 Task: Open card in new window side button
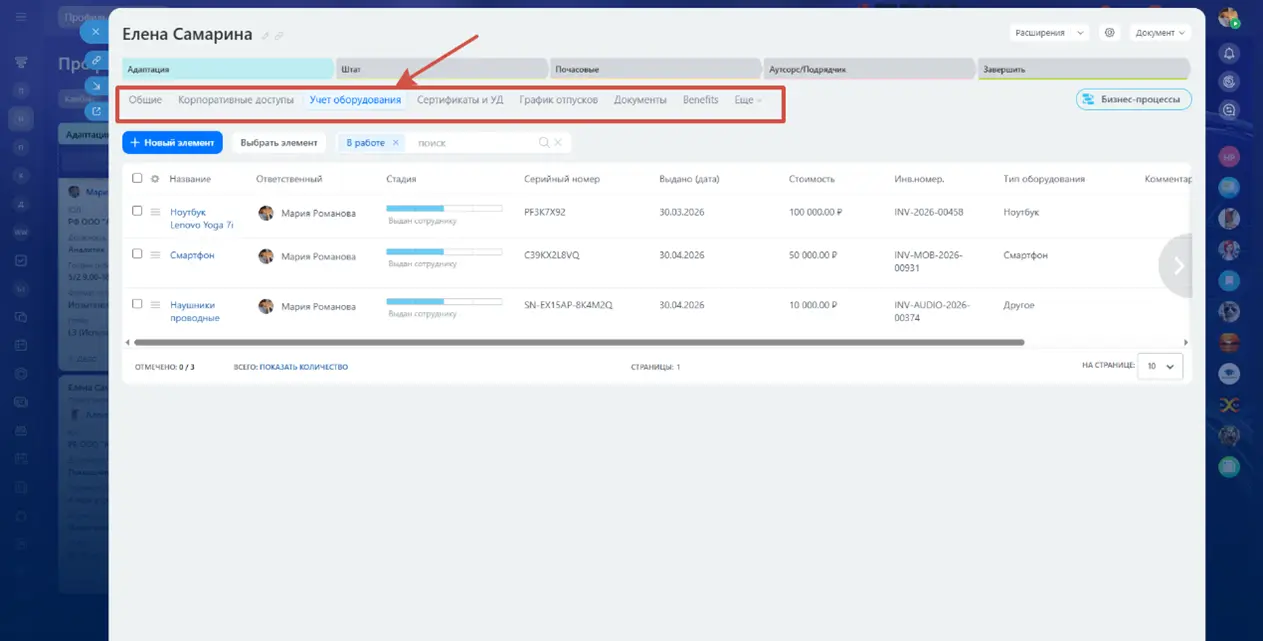tap(96, 111)
